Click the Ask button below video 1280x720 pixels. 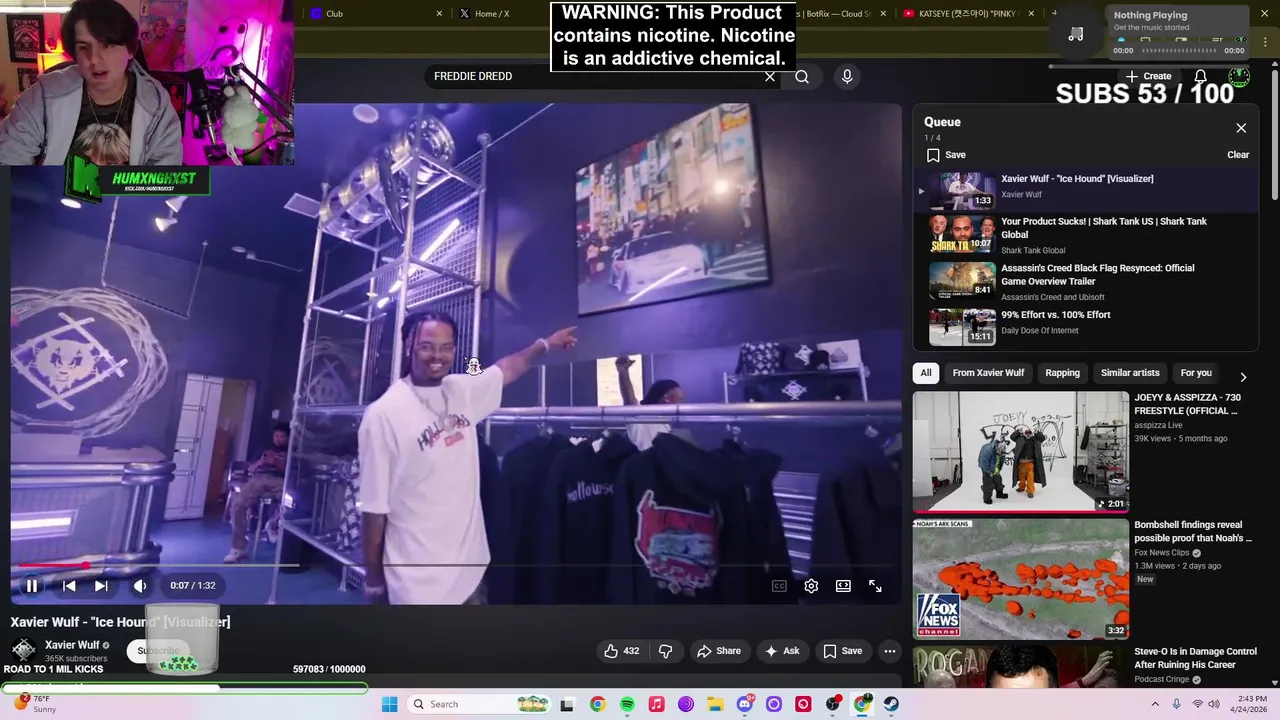tap(782, 651)
